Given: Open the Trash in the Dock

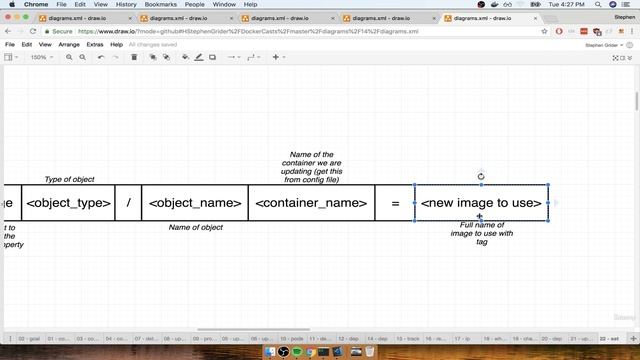Looking at the screenshot, I should (369, 351).
